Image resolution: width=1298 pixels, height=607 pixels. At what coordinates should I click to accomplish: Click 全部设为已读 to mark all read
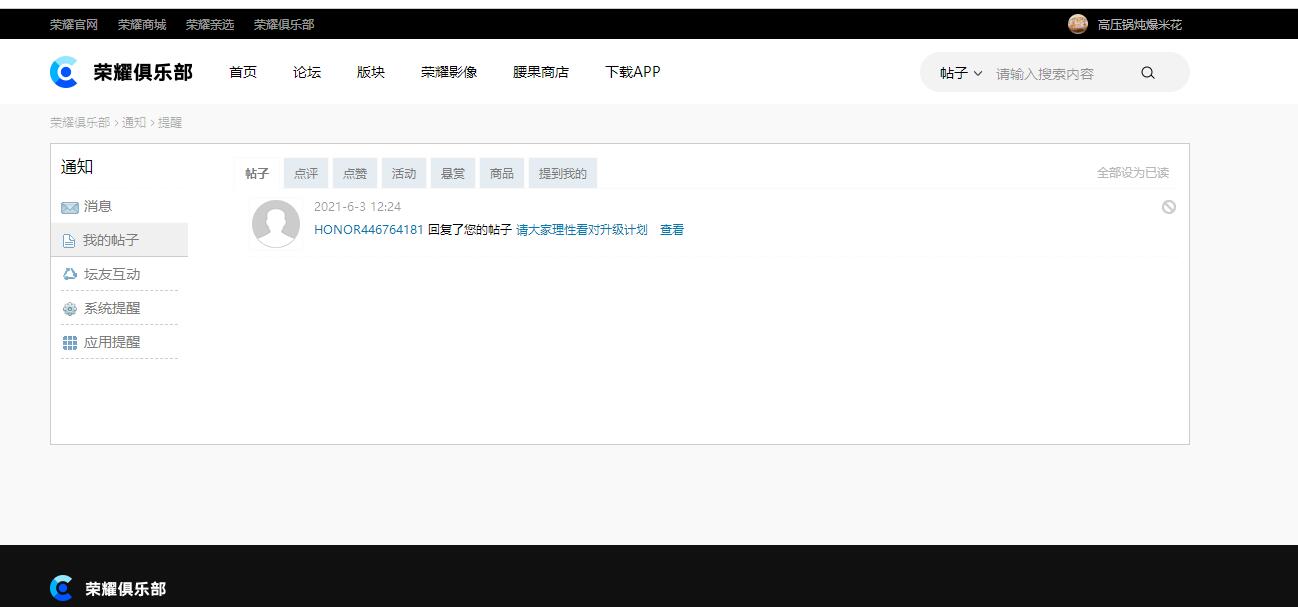[1133, 173]
